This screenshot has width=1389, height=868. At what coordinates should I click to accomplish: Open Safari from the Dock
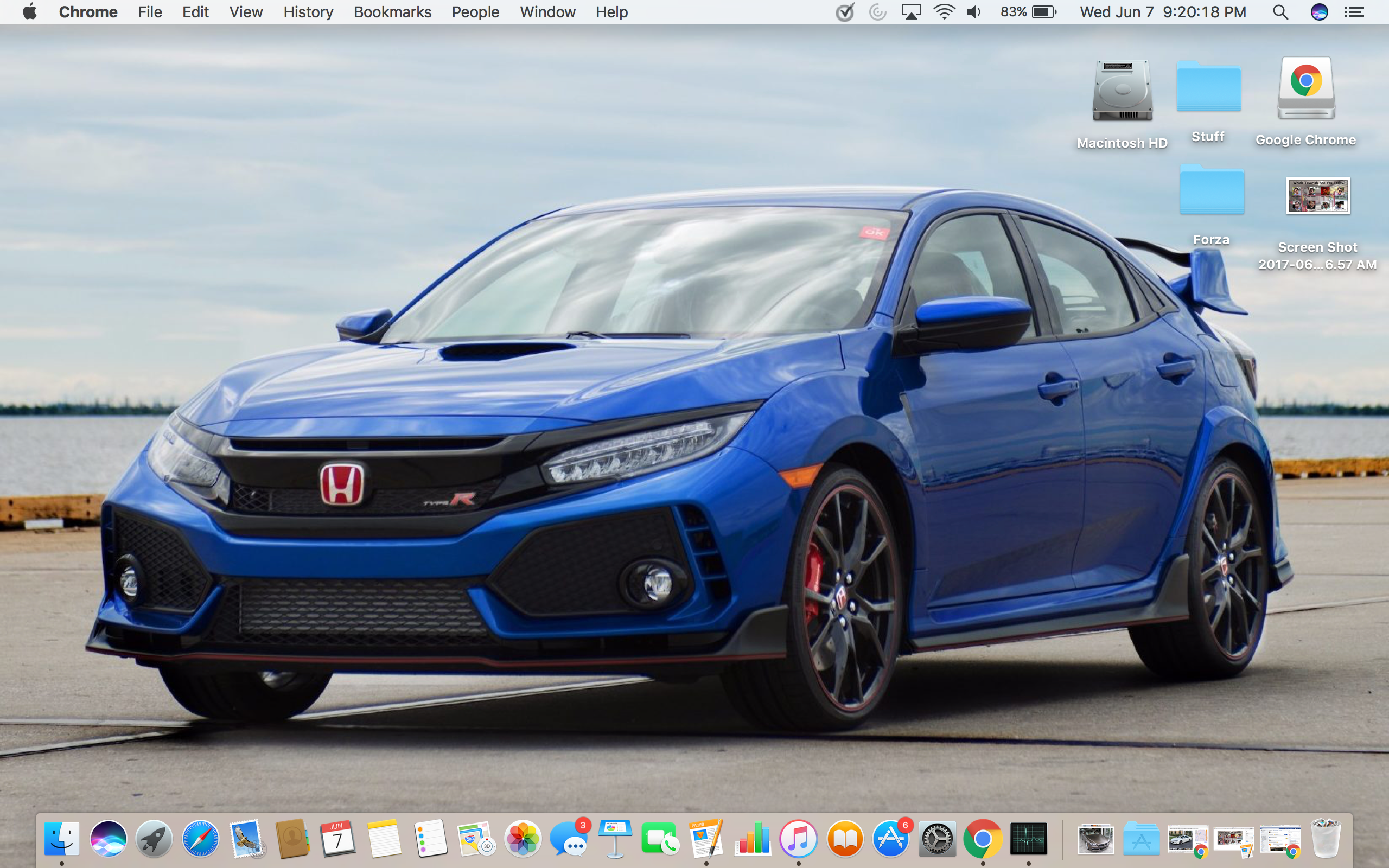click(200, 839)
